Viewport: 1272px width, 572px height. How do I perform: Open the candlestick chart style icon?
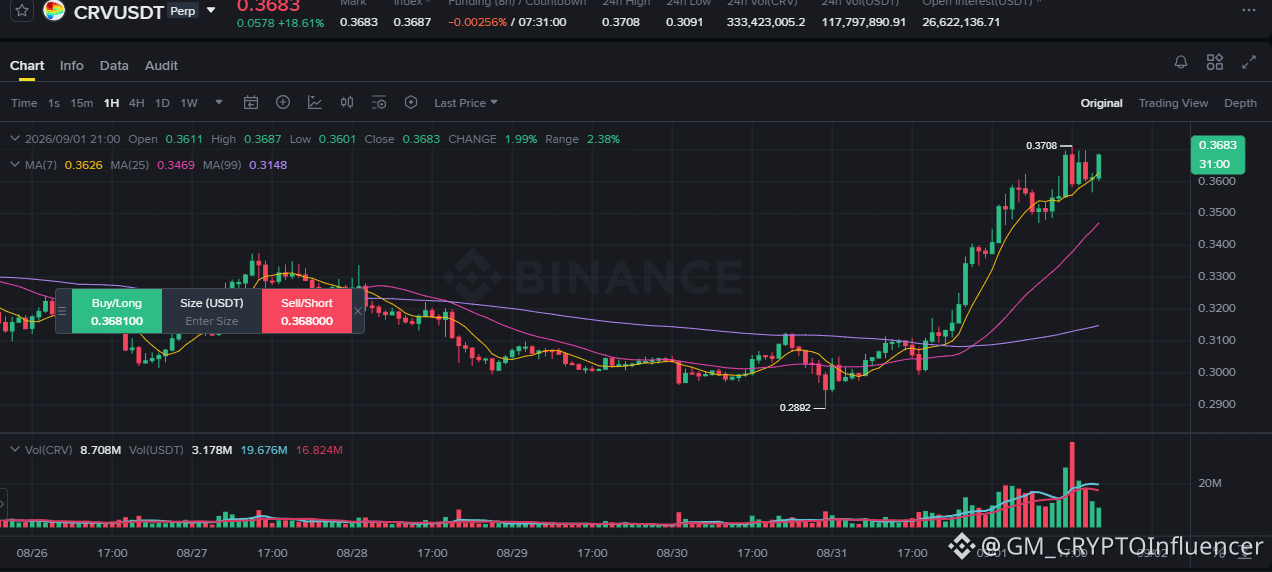click(347, 102)
